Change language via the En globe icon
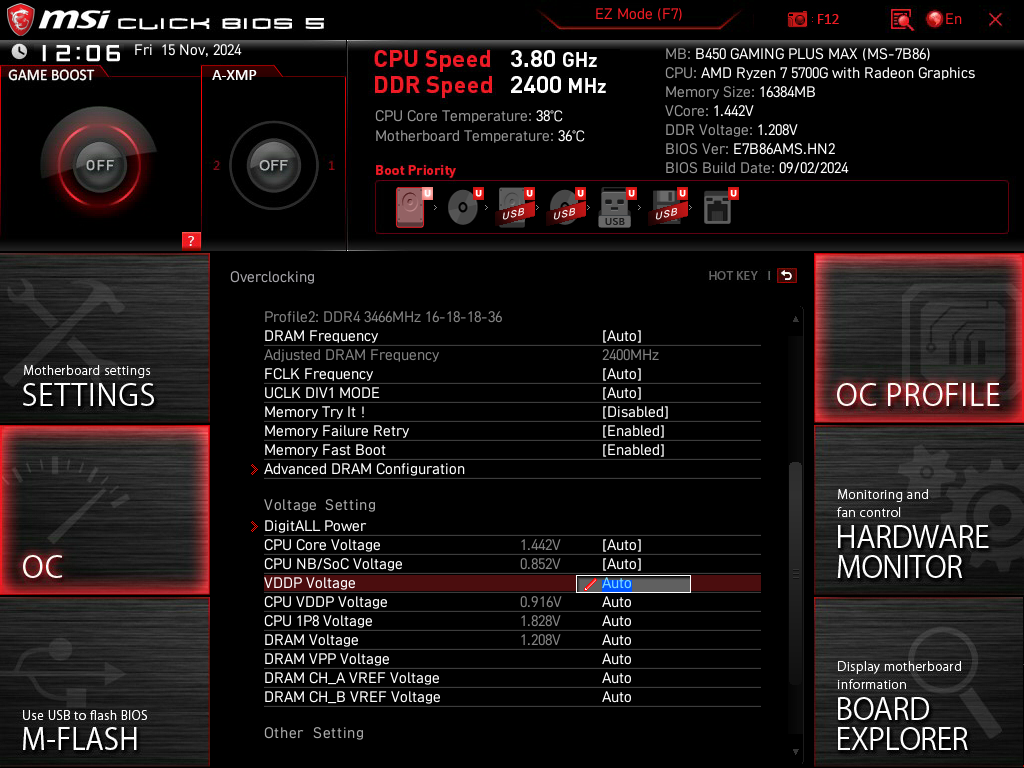1024x768 pixels. (944, 19)
